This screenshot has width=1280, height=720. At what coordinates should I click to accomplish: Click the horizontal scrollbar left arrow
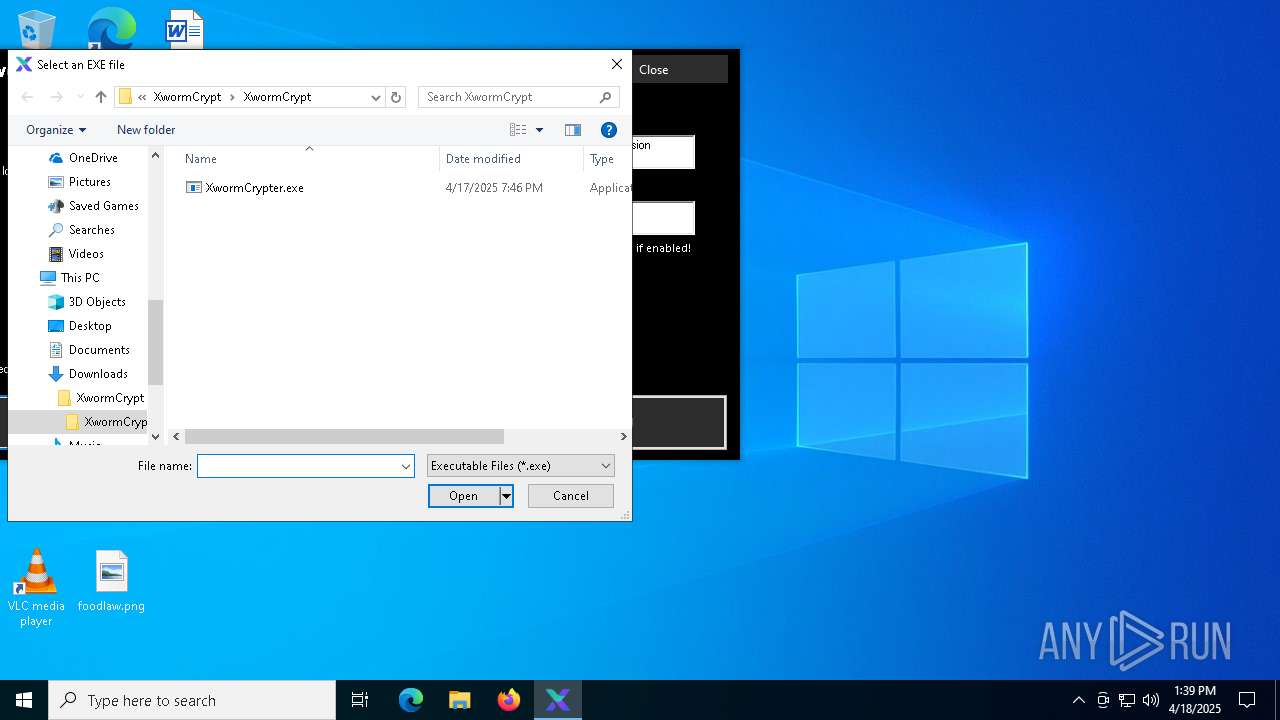(176, 436)
